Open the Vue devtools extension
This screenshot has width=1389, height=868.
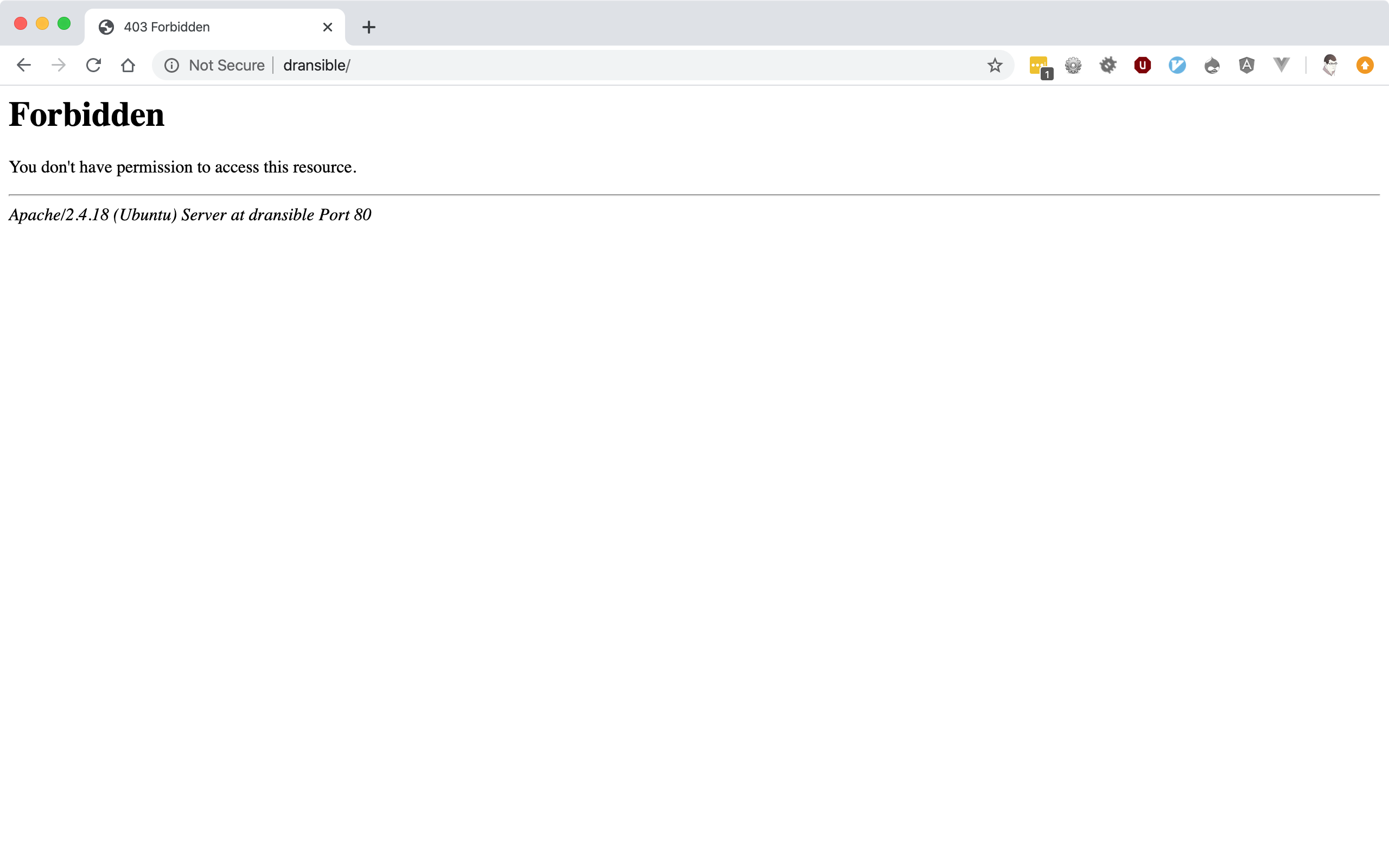coord(1281,66)
